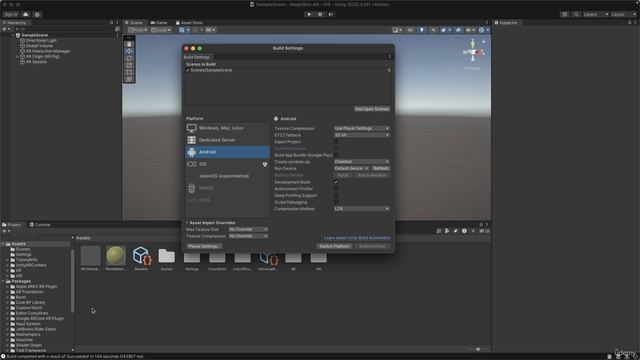Switch to the Console tab
Screen dimensions: 640x360
pos(40,225)
